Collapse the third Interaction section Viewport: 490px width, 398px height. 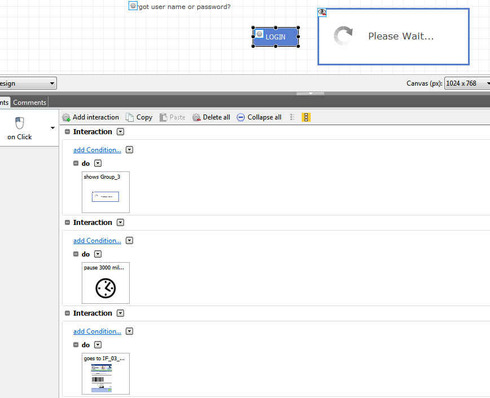pyautogui.click(x=67, y=313)
